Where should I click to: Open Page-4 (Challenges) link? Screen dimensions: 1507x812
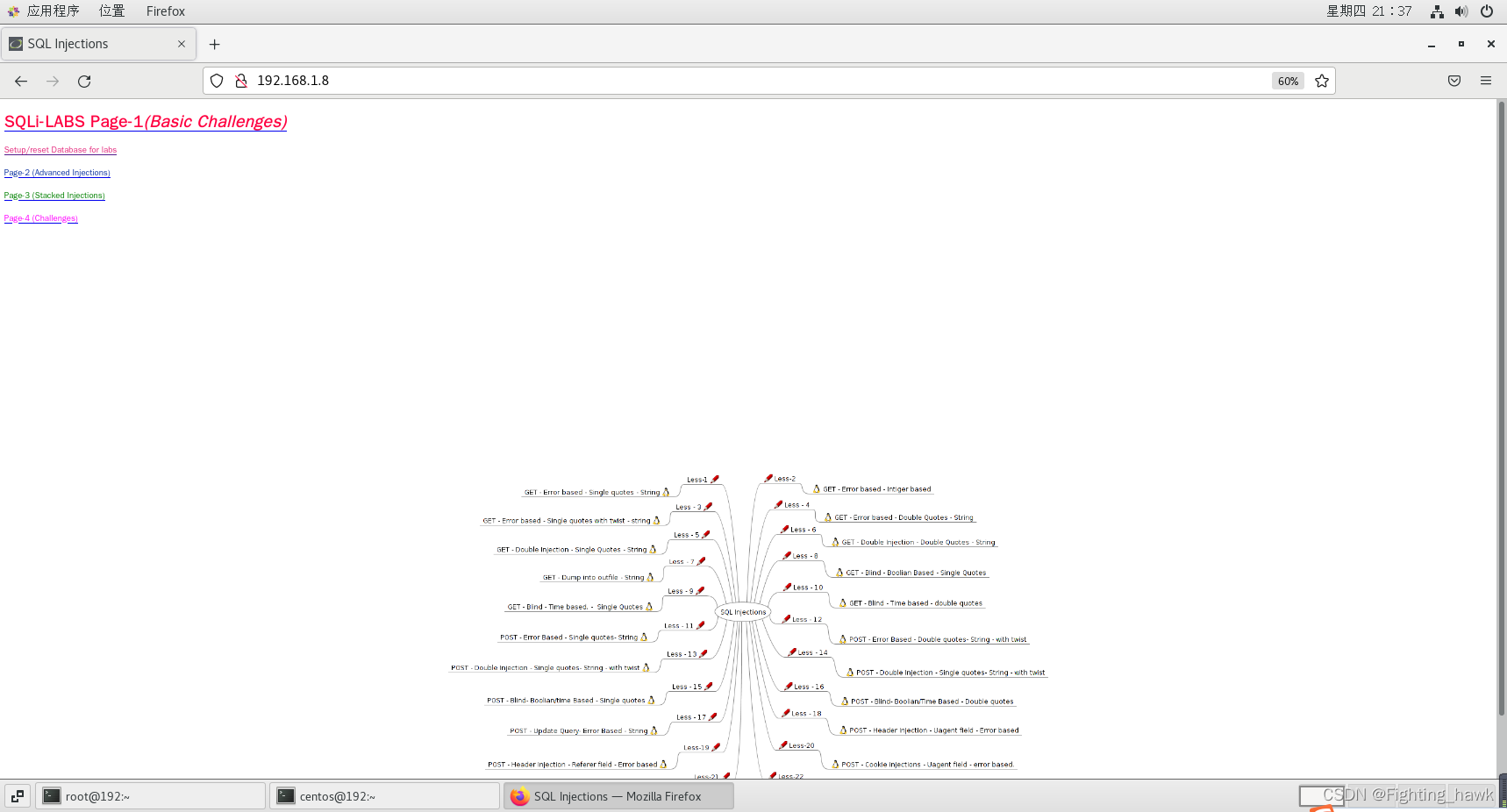(x=41, y=218)
